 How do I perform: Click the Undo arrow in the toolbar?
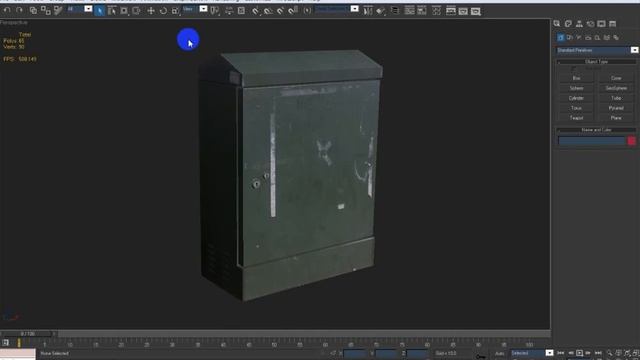7,10
